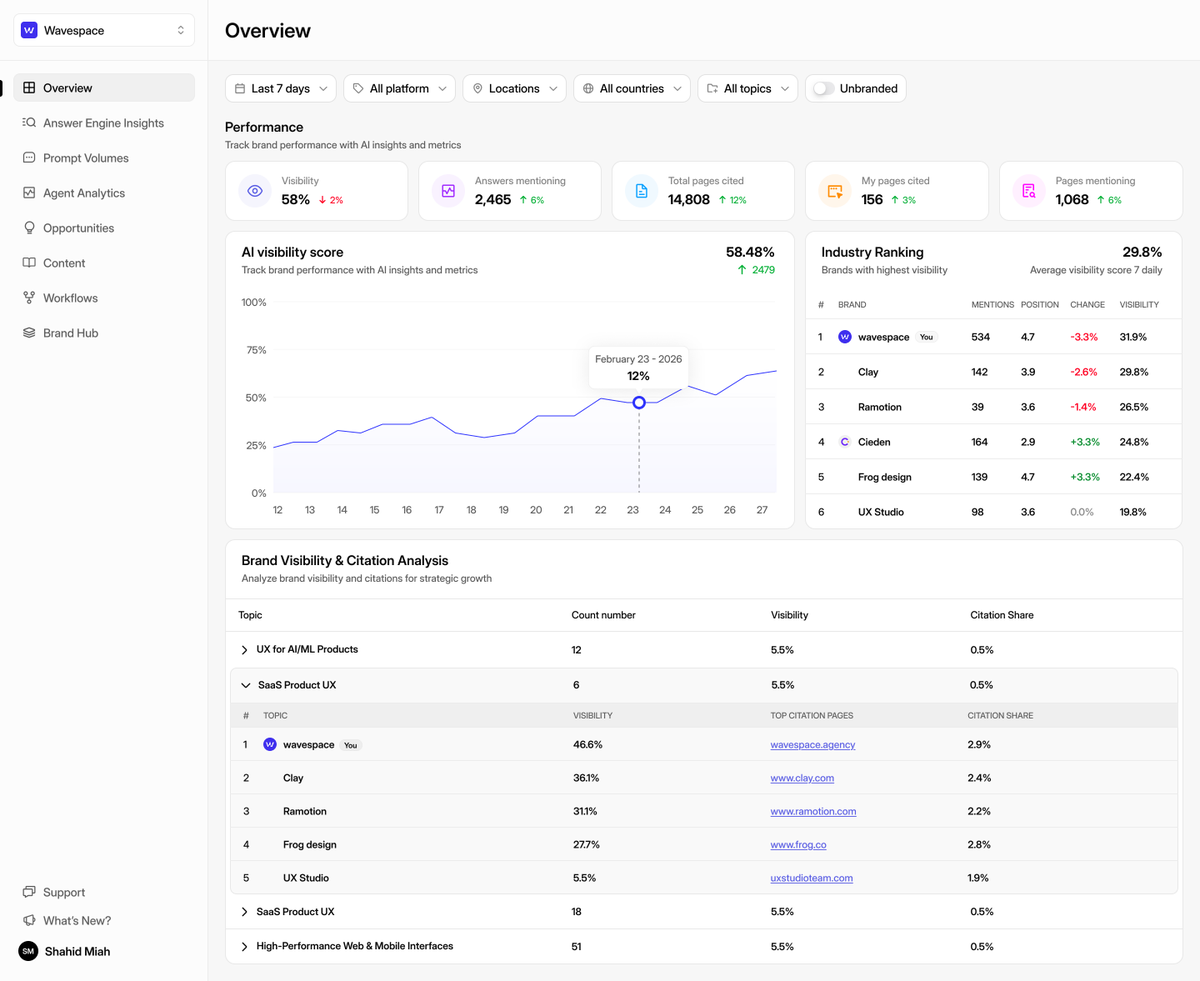
Task: Expand High-Performance Web & Mobile Interfaces row
Action: tap(245, 946)
